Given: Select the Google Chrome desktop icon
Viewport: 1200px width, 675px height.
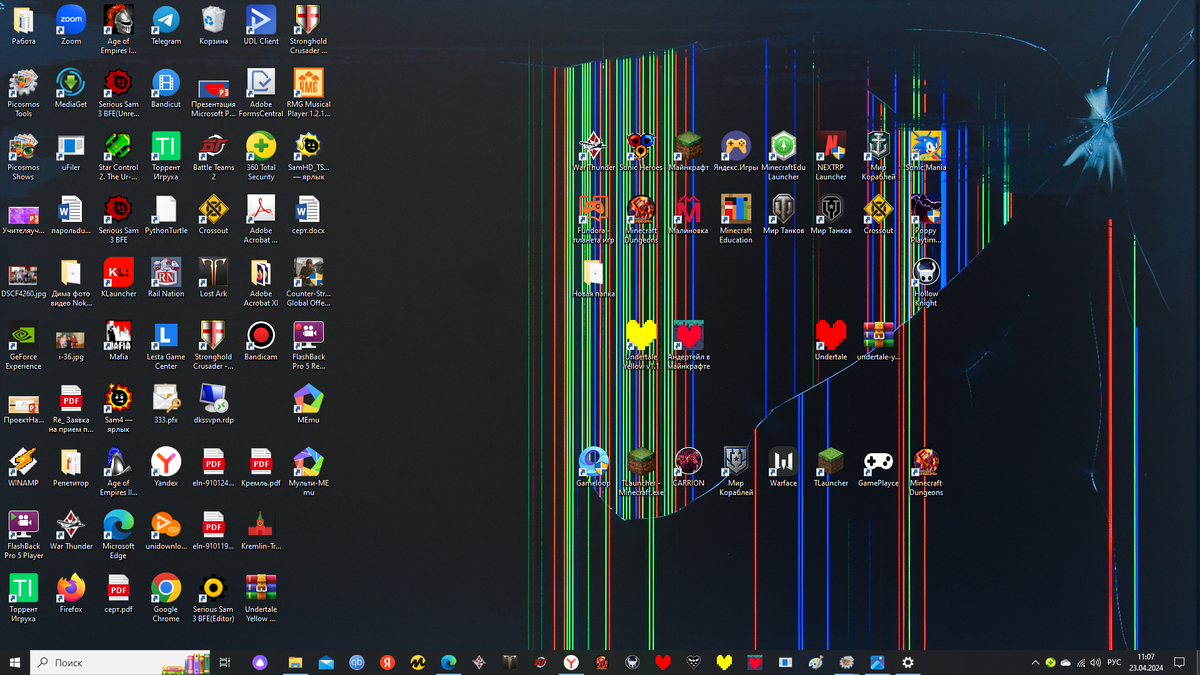Looking at the screenshot, I should [166, 597].
